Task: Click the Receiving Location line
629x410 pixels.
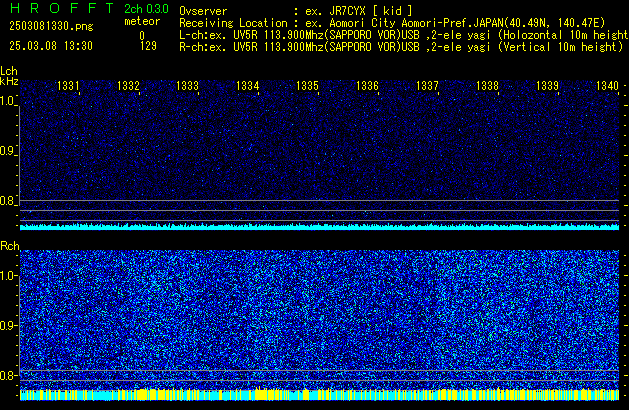Action: click(392, 23)
